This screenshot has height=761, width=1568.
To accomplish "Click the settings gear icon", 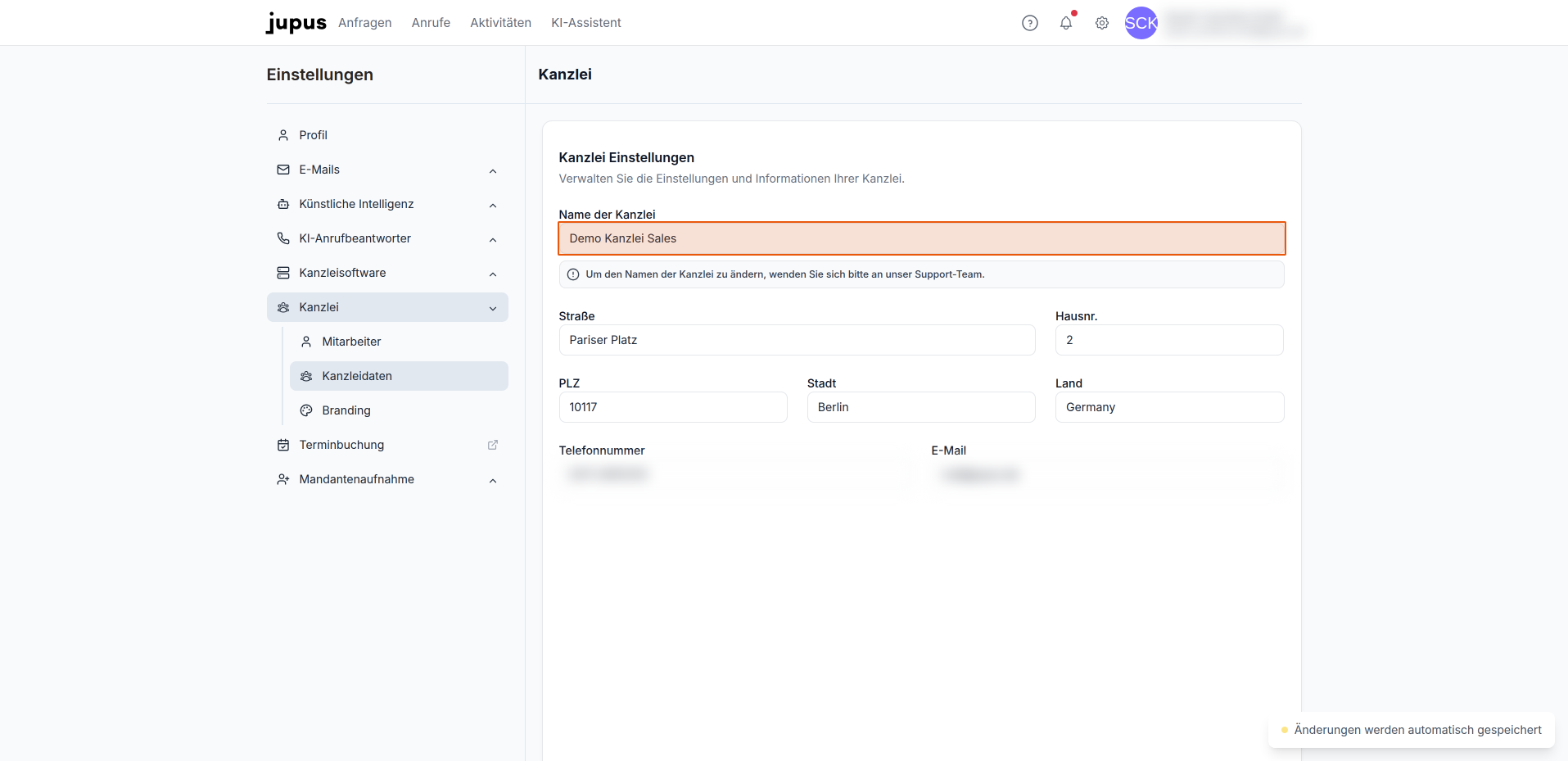I will click(x=1102, y=23).
